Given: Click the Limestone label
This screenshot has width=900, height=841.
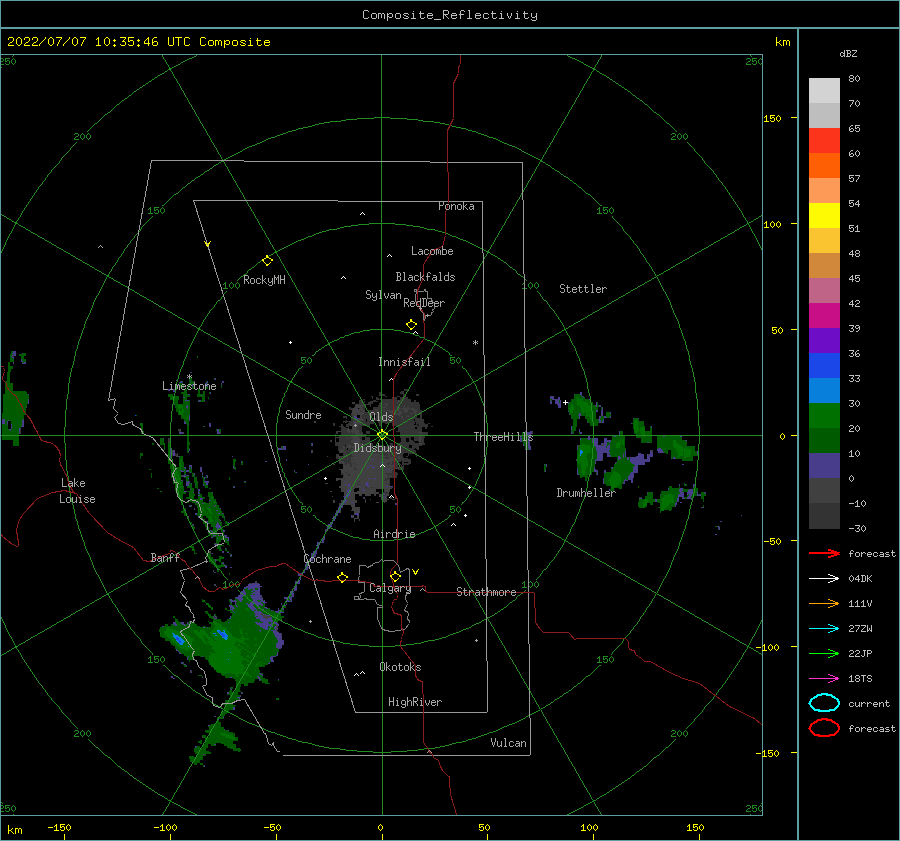Looking at the screenshot, I should tap(189, 386).
